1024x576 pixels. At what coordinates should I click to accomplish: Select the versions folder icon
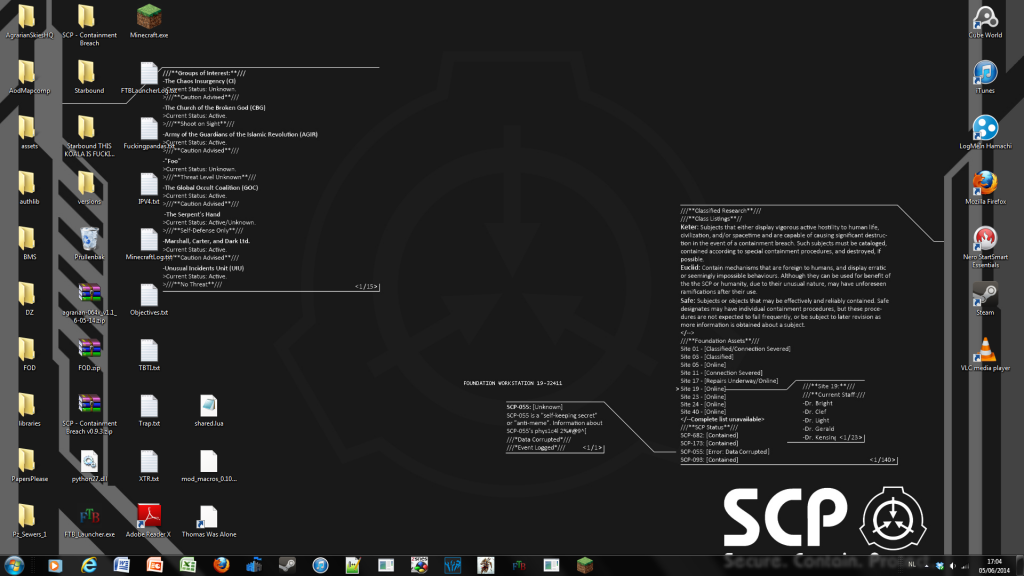point(86,184)
